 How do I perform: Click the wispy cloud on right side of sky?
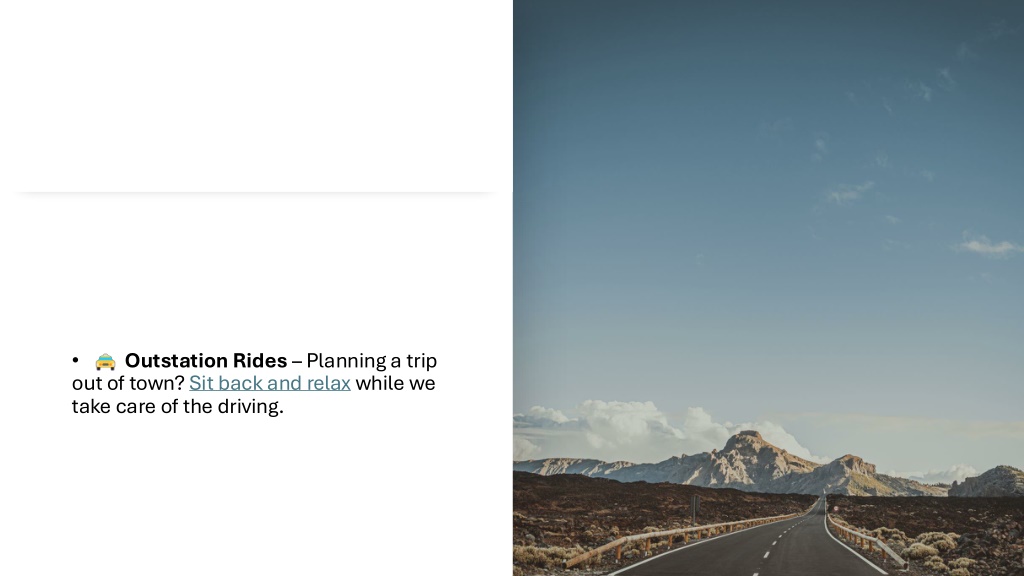pyautogui.click(x=989, y=246)
